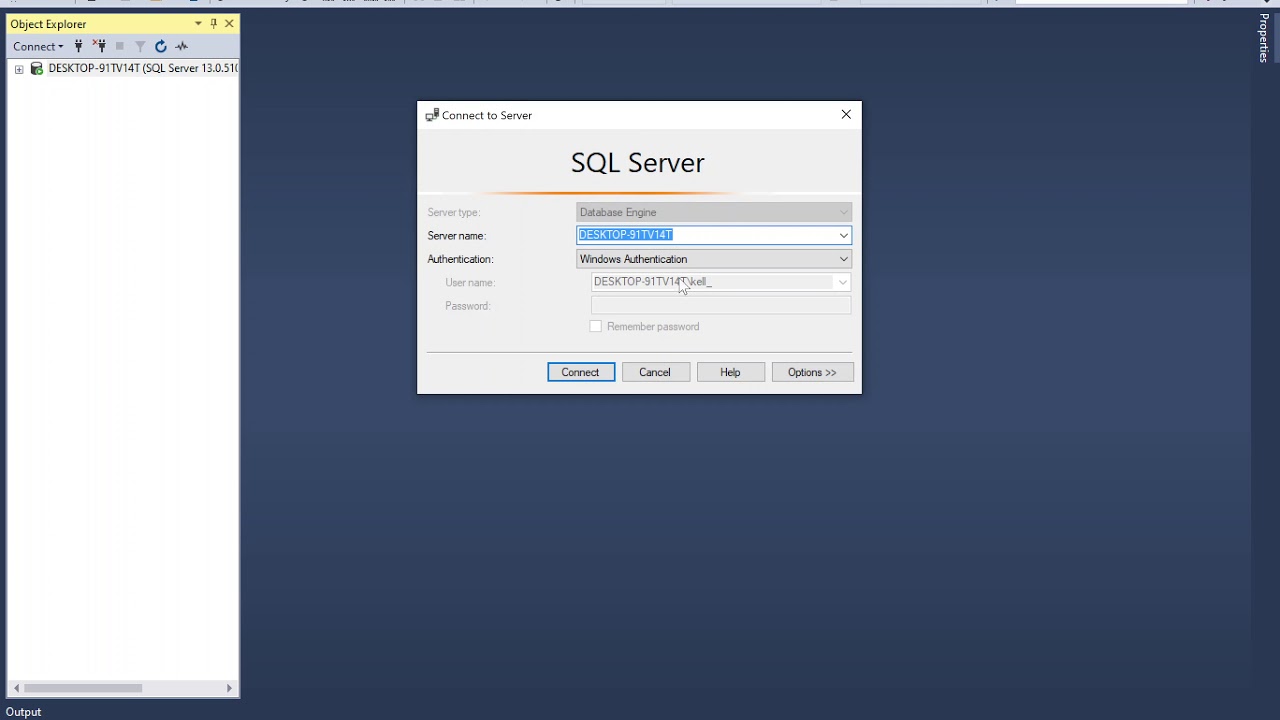This screenshot has height=720, width=1280.
Task: Open the Properties side tab
Action: coord(1264,38)
